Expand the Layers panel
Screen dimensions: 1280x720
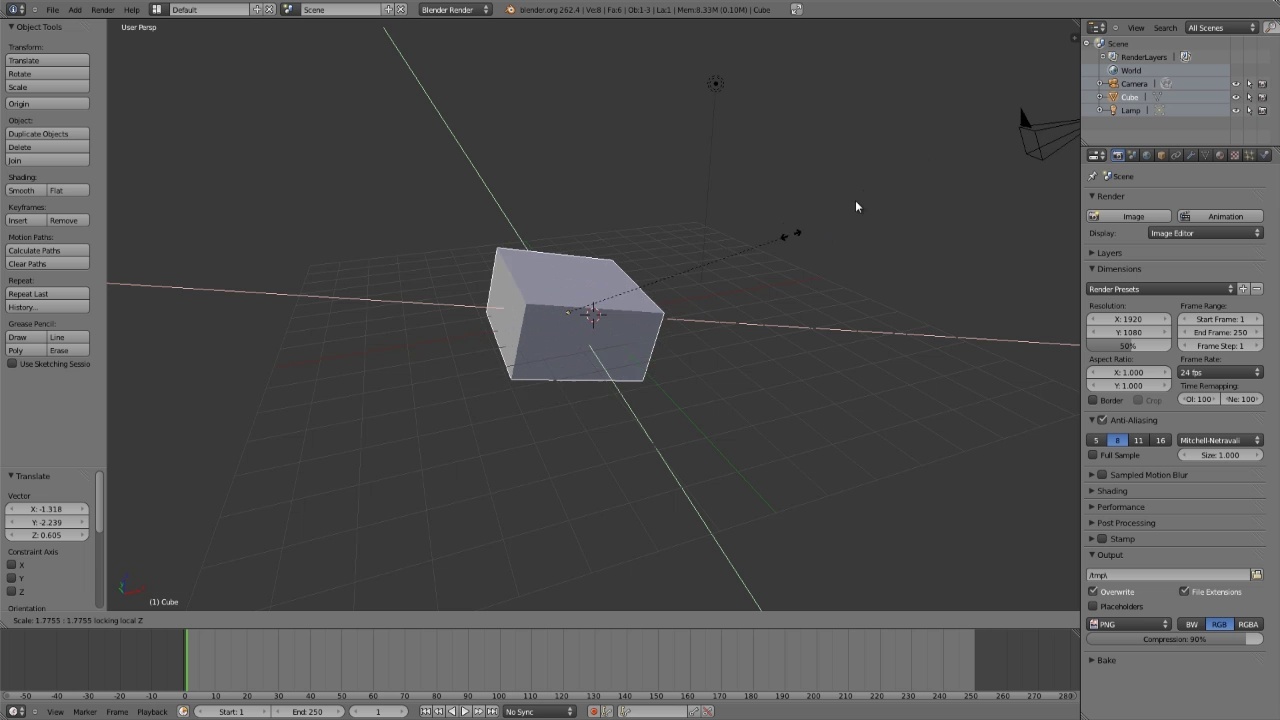(x=1109, y=253)
